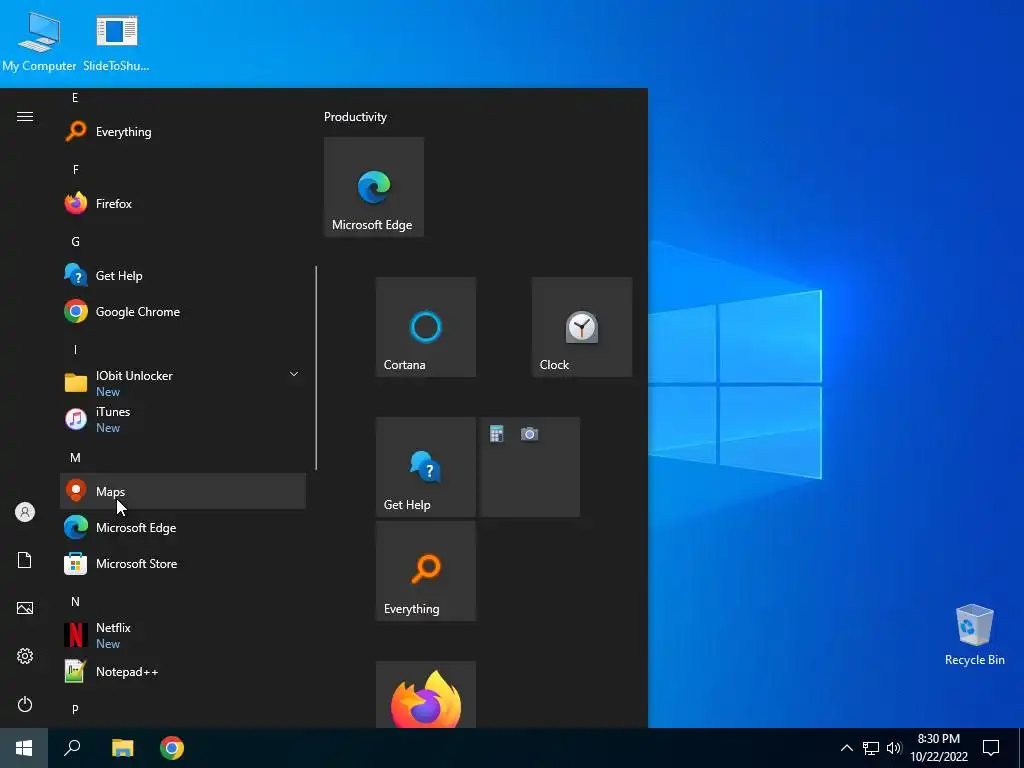Open Settings gear in Start sidebar
The height and width of the screenshot is (768, 1024).
click(x=25, y=656)
